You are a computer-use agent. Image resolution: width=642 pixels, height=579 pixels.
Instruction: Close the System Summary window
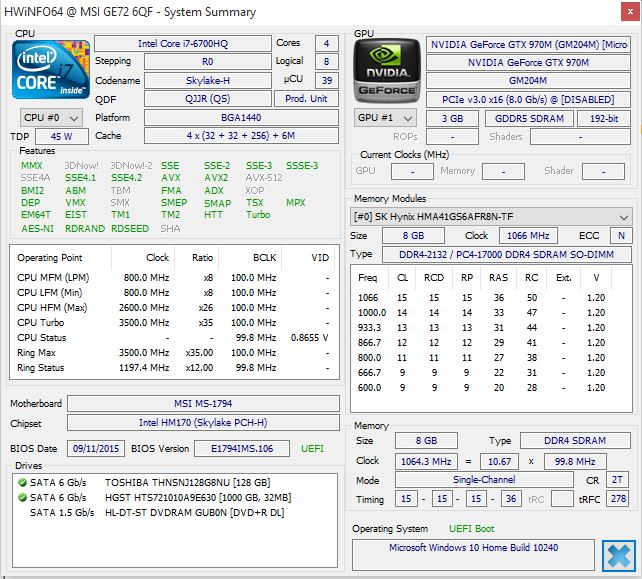(630, 12)
